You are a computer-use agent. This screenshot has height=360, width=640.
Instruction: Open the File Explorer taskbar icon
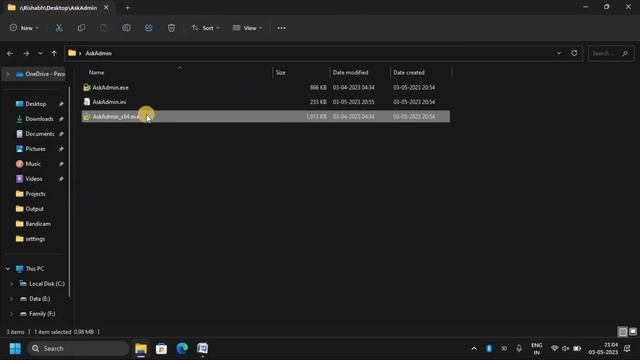pyautogui.click(x=141, y=349)
